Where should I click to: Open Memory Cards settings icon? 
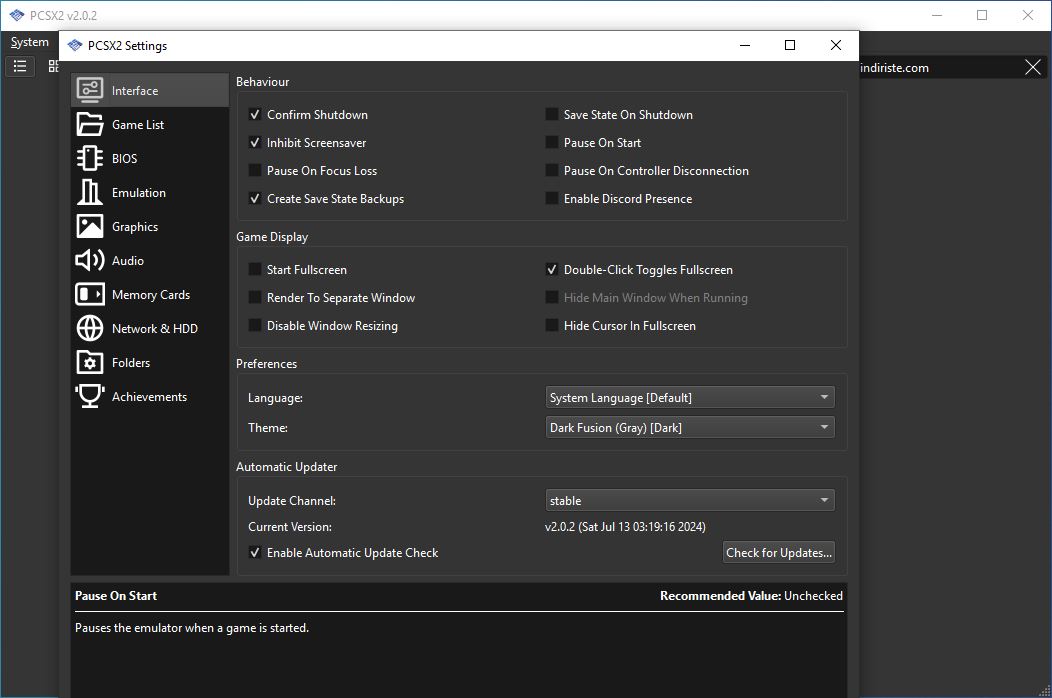(x=89, y=295)
